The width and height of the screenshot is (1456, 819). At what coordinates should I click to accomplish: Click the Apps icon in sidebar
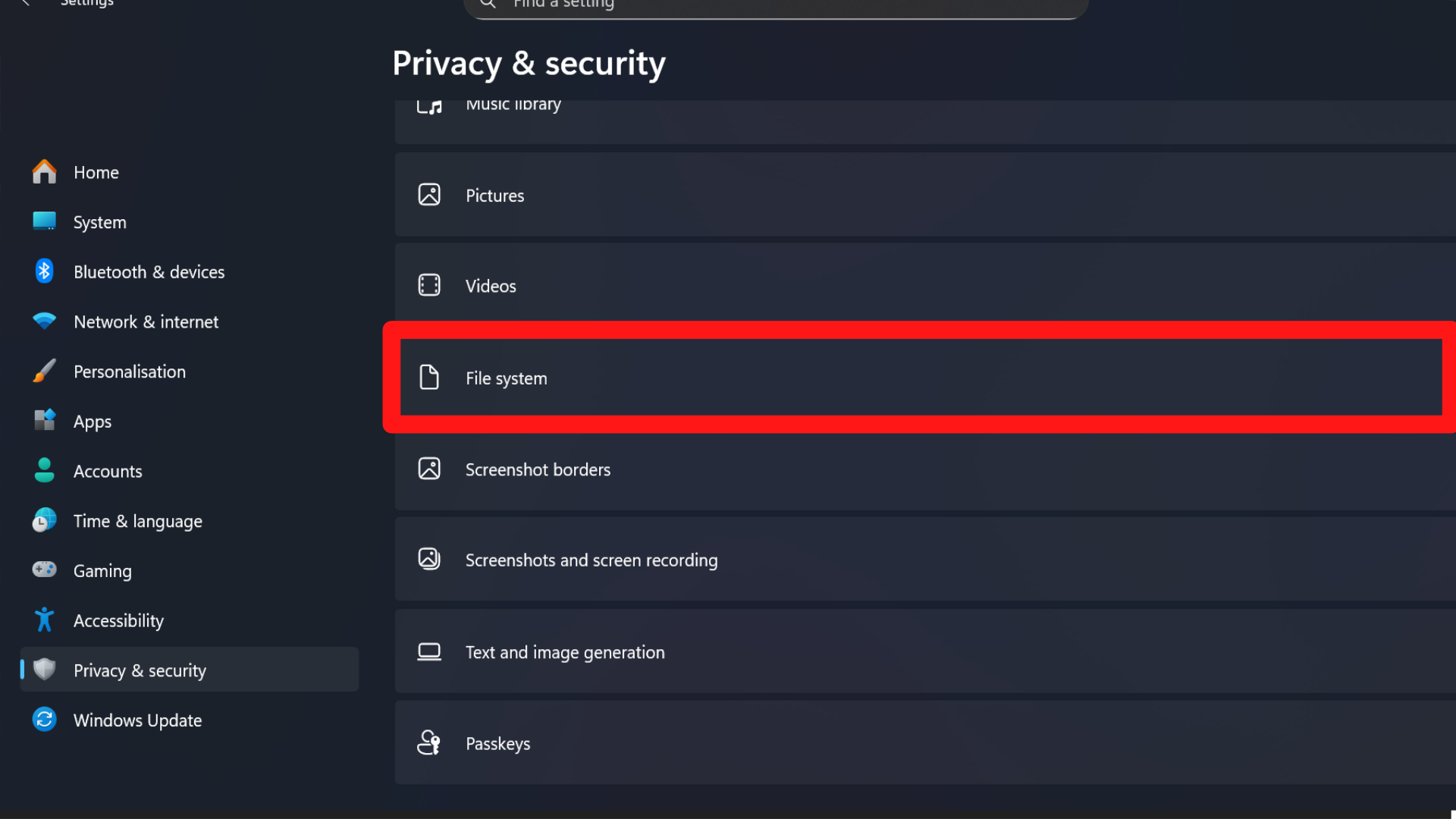44,421
